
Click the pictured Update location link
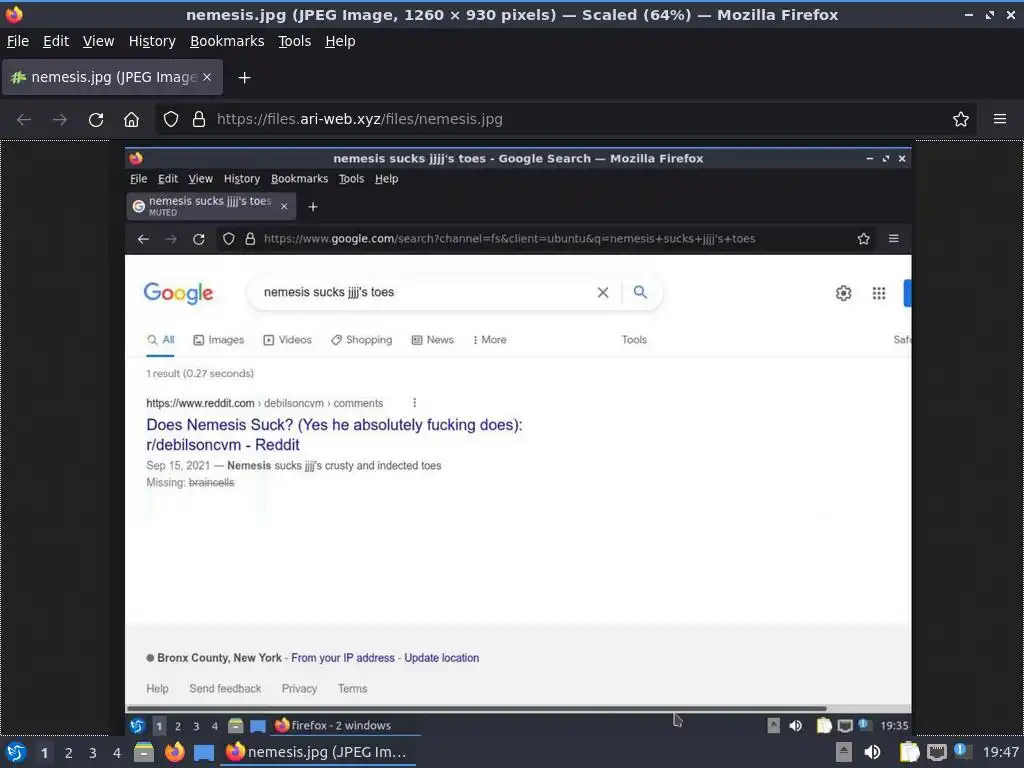tap(441, 658)
